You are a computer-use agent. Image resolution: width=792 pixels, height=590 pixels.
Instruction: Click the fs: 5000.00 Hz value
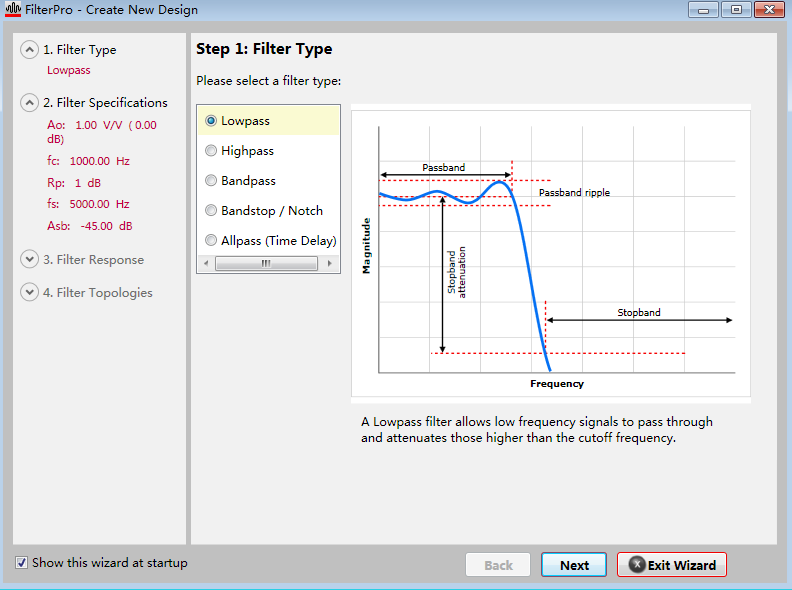(88, 204)
